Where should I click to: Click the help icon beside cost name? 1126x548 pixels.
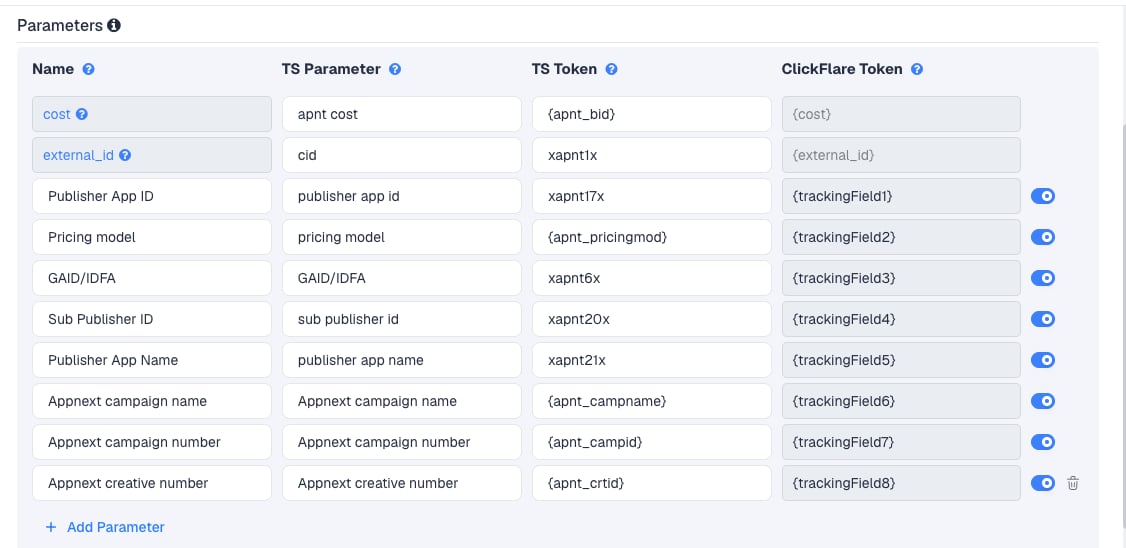(82, 114)
